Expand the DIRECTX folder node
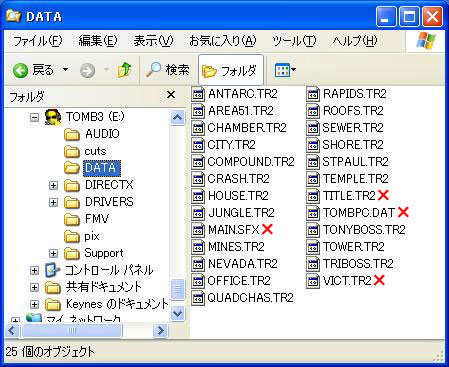This screenshot has width=449, height=367. (53, 185)
